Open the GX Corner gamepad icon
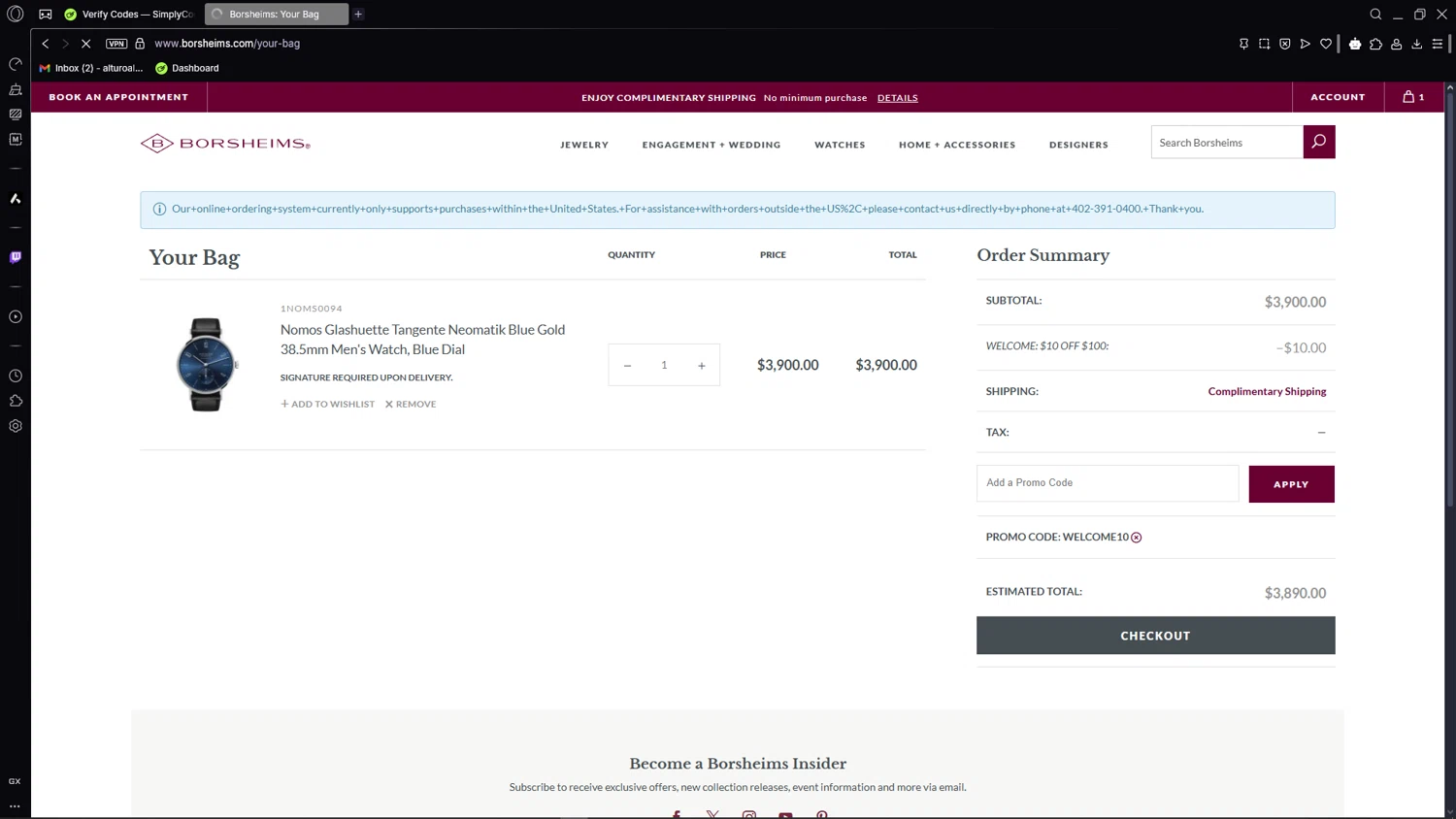This screenshot has width=1456, height=819. (x=46, y=14)
